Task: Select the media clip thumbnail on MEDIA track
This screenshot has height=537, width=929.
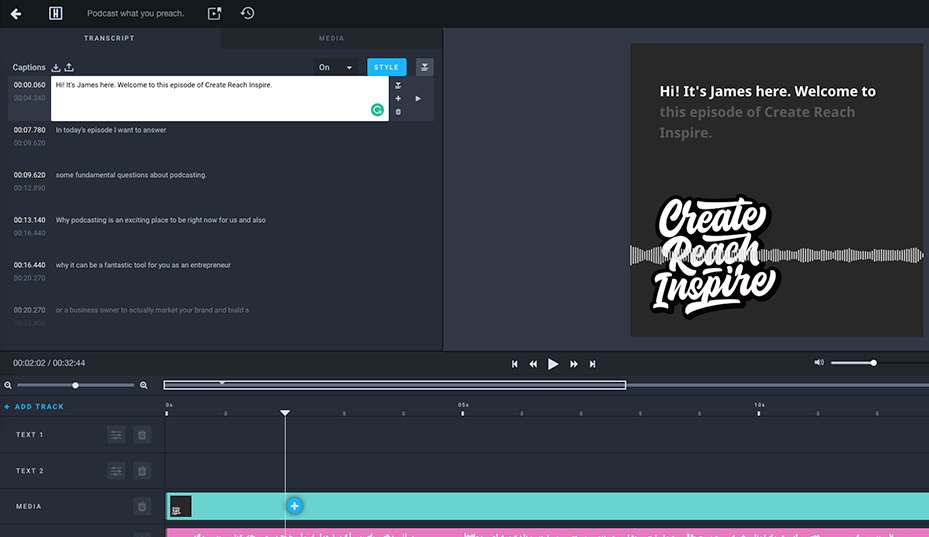Action: click(x=181, y=507)
